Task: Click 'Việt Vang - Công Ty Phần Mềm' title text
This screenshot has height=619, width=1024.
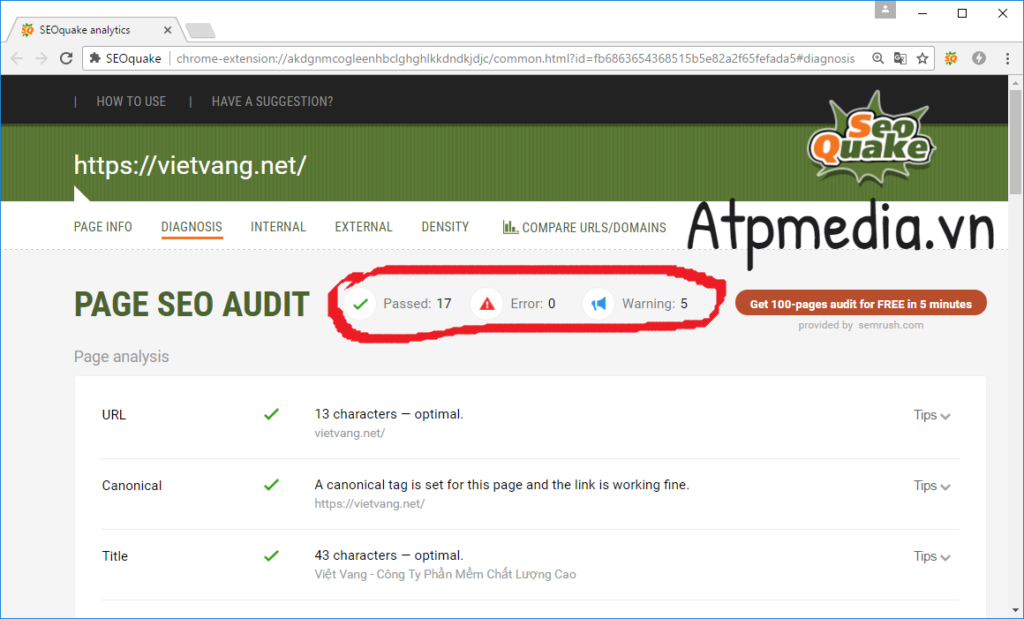Action: (445, 575)
